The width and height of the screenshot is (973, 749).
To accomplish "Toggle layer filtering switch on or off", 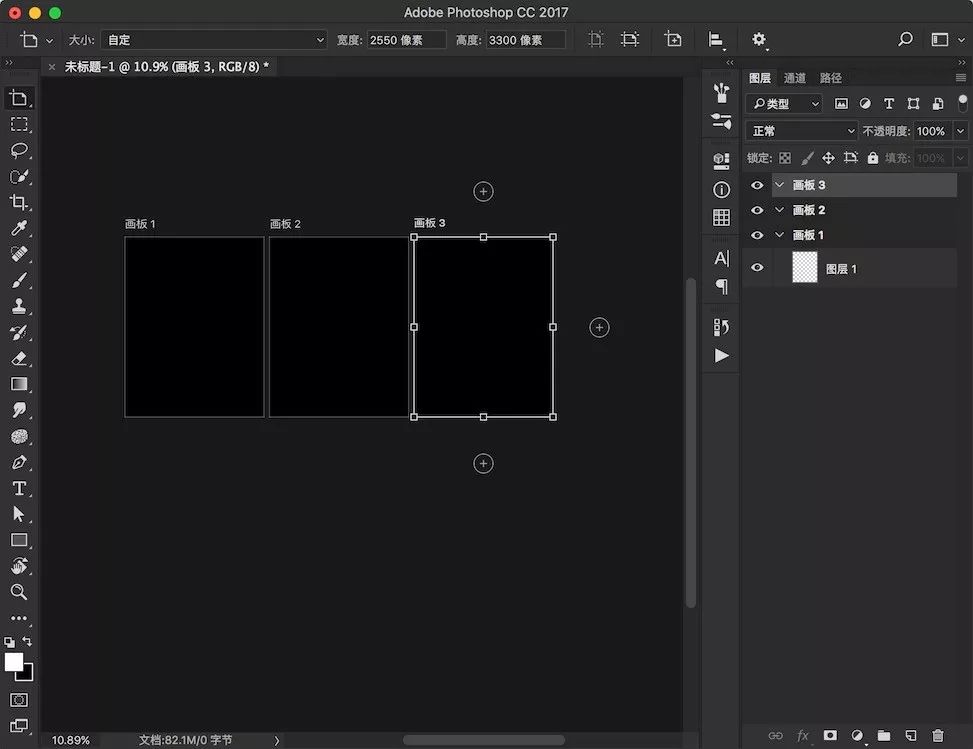I will pyautogui.click(x=962, y=103).
